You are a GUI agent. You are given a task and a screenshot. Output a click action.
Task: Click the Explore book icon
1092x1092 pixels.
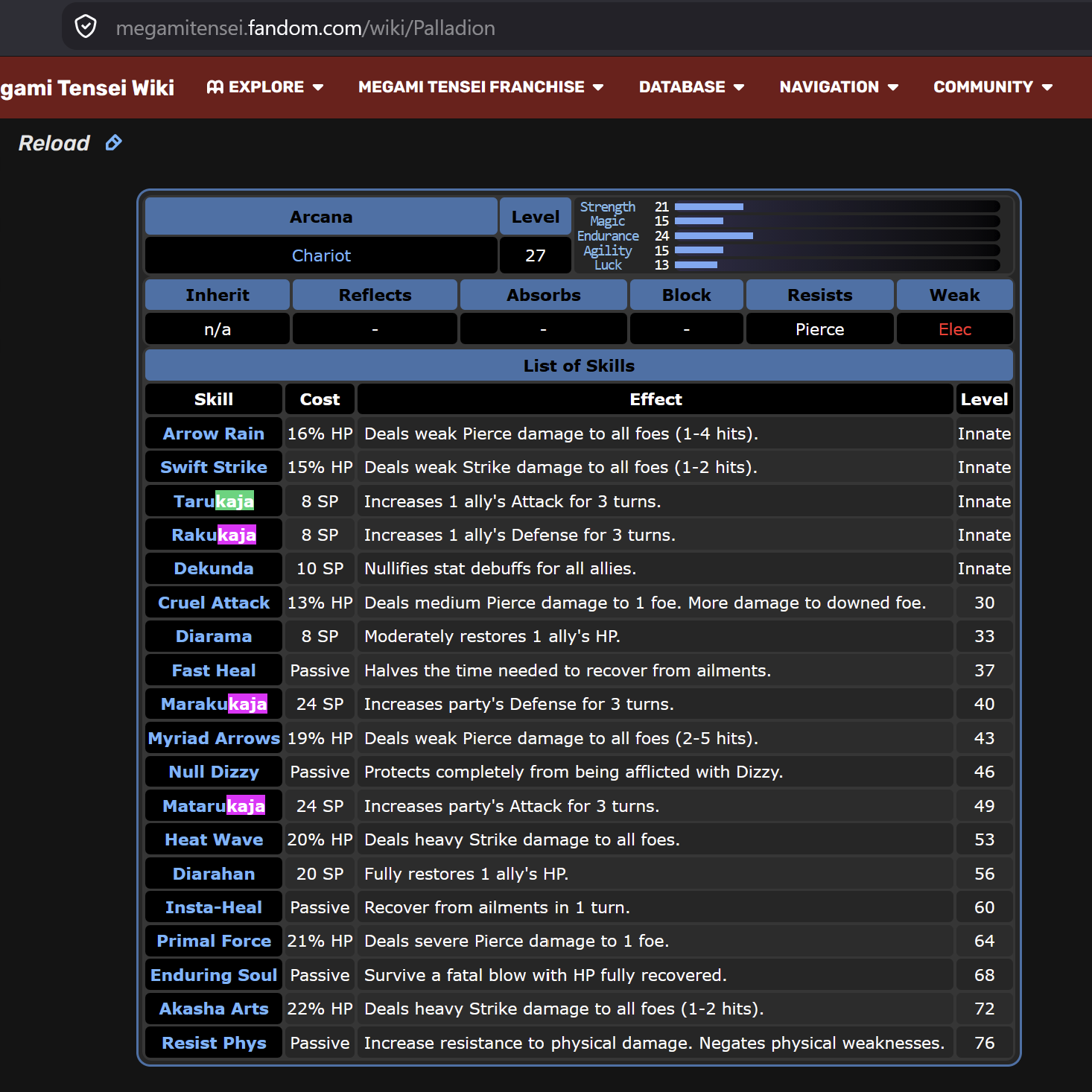point(215,87)
